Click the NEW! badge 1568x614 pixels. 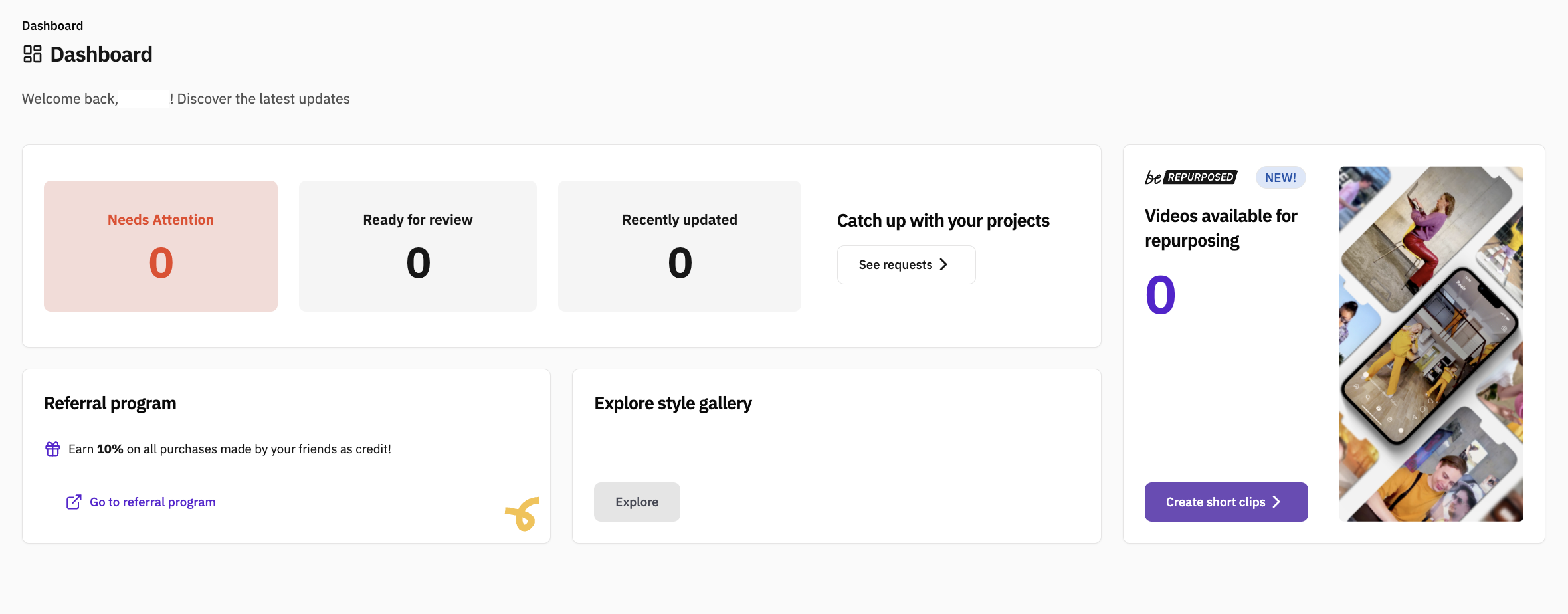click(x=1280, y=177)
